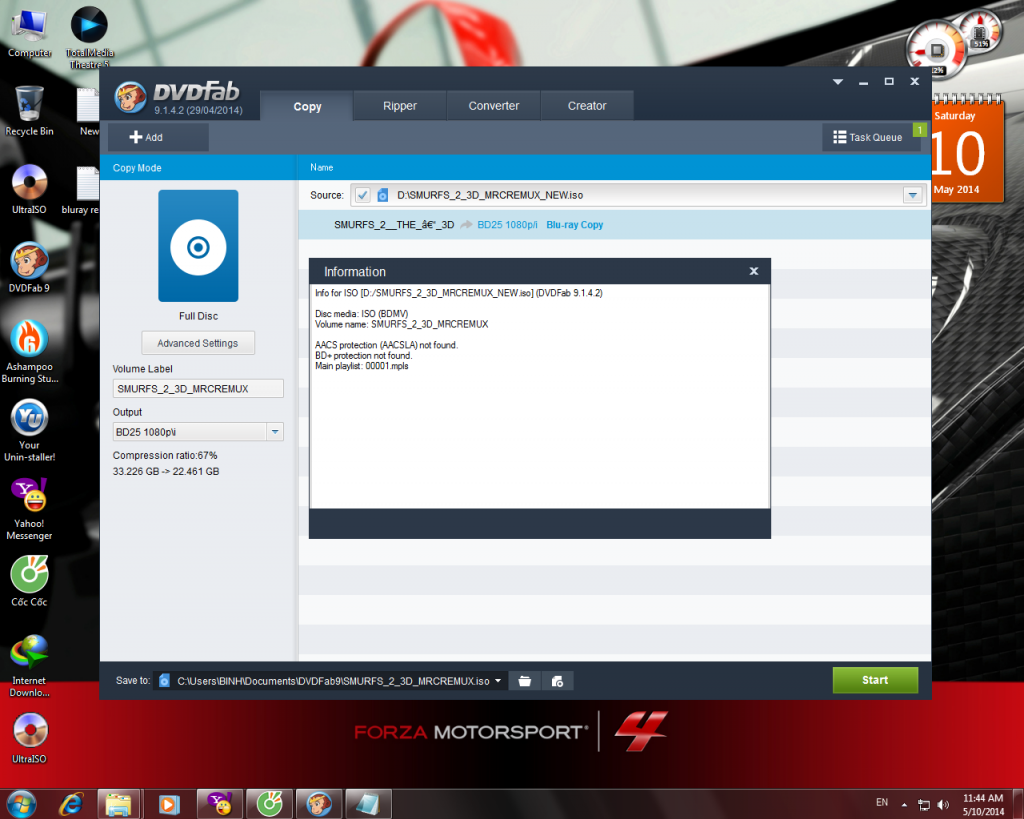Switch to Yahoo Messenger on the taskbar
This screenshot has height=819, width=1024.
click(x=219, y=803)
